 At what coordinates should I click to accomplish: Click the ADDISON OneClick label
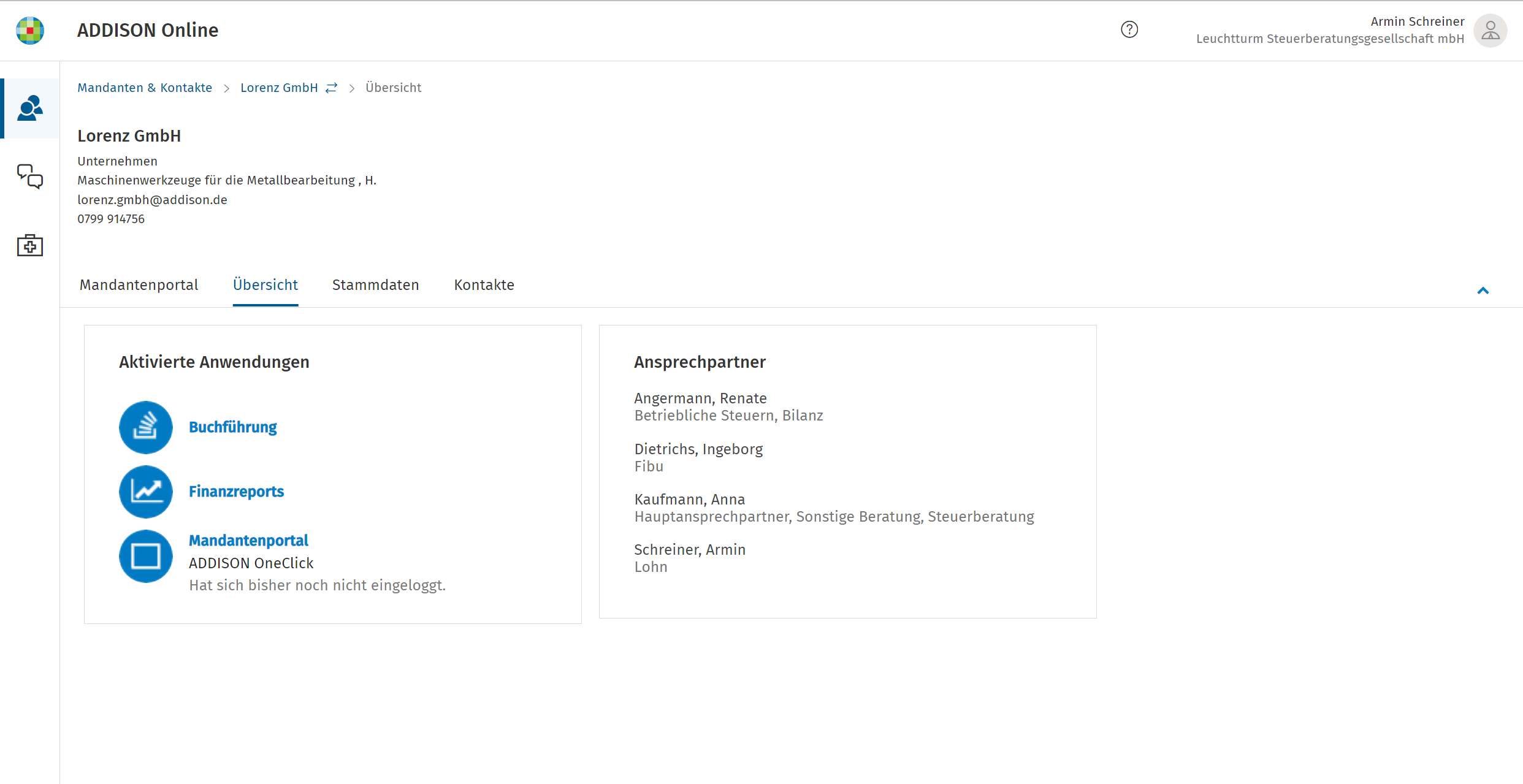(251, 563)
